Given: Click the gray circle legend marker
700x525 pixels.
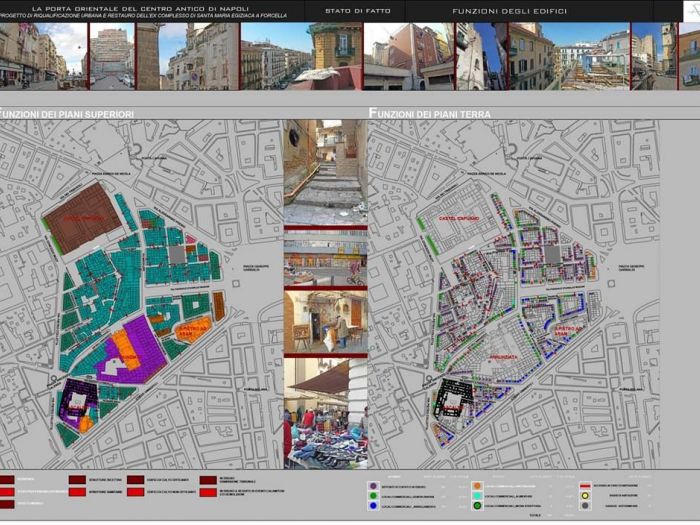Looking at the screenshot, I should [585, 506].
